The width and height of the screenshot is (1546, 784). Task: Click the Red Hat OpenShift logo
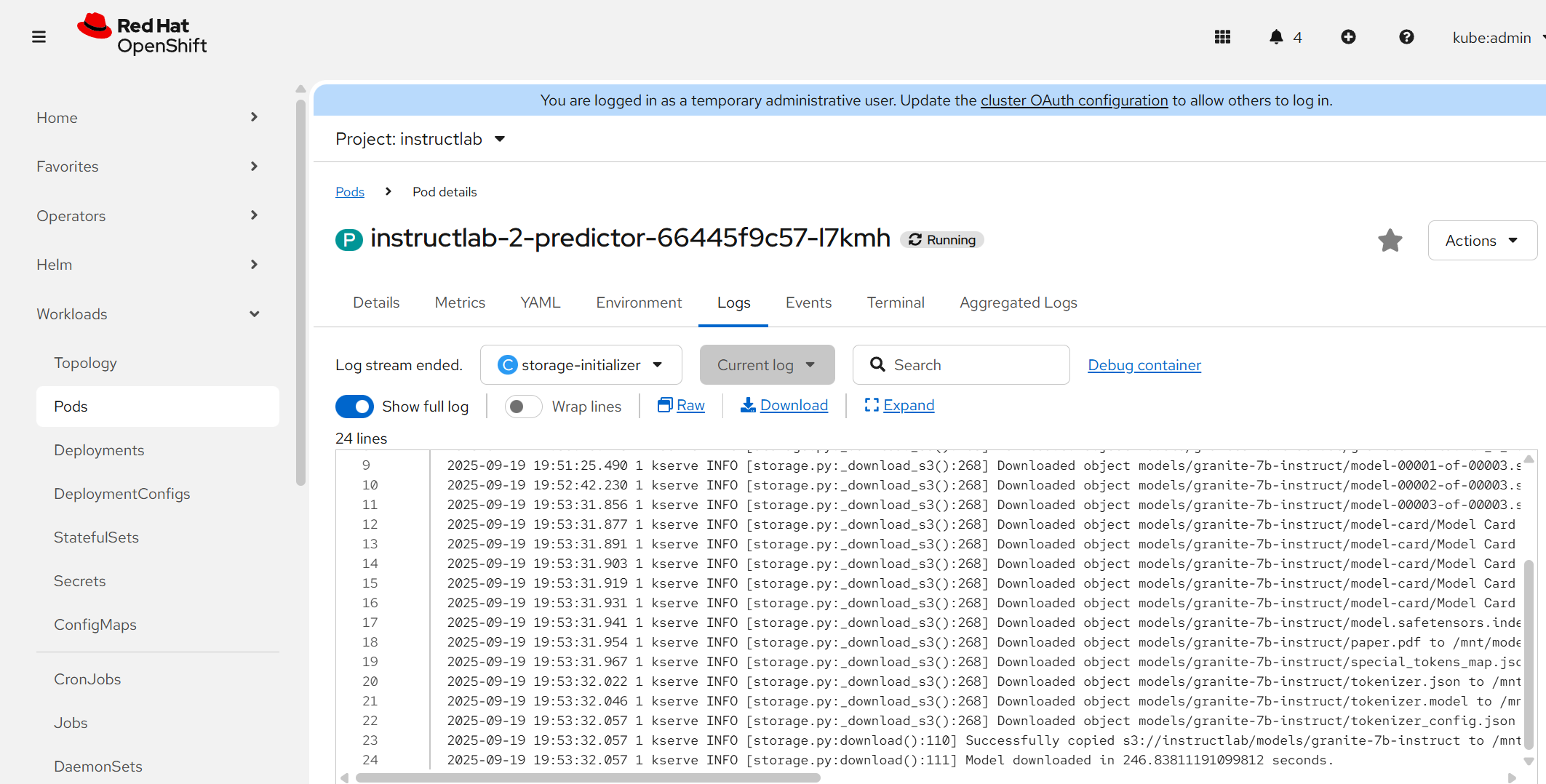tap(143, 34)
